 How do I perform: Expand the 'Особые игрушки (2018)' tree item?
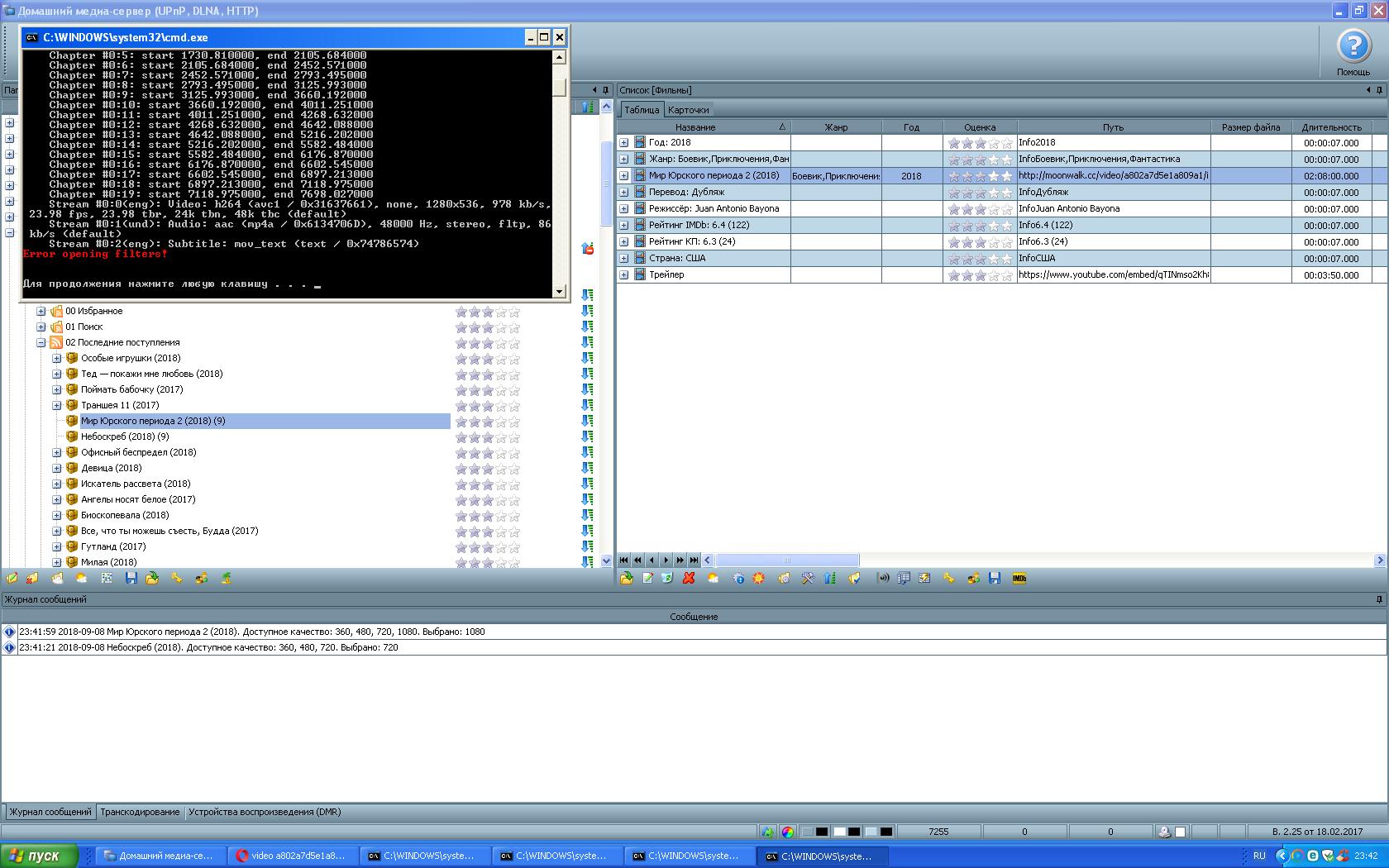pos(57,359)
